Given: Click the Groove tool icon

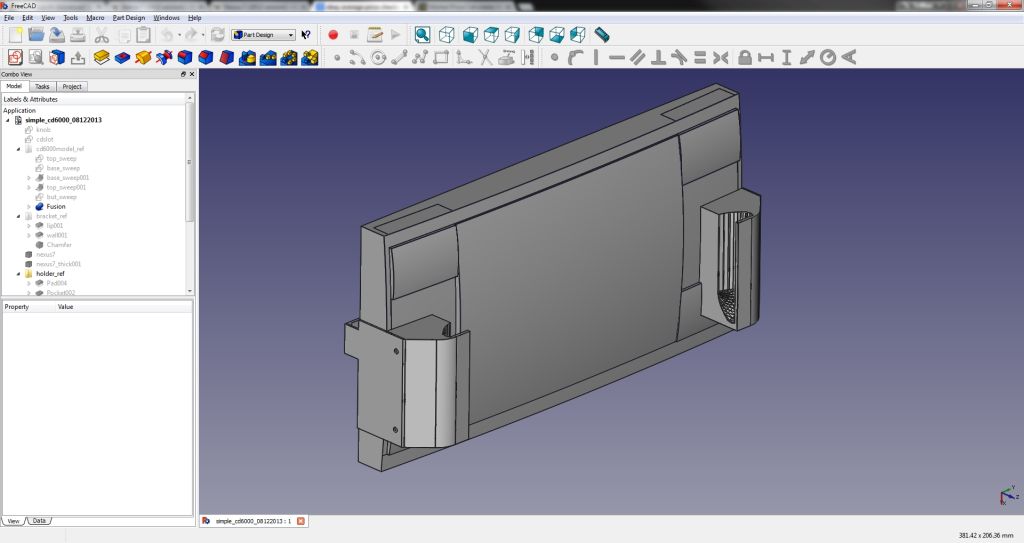Looking at the screenshot, I should tap(164, 58).
